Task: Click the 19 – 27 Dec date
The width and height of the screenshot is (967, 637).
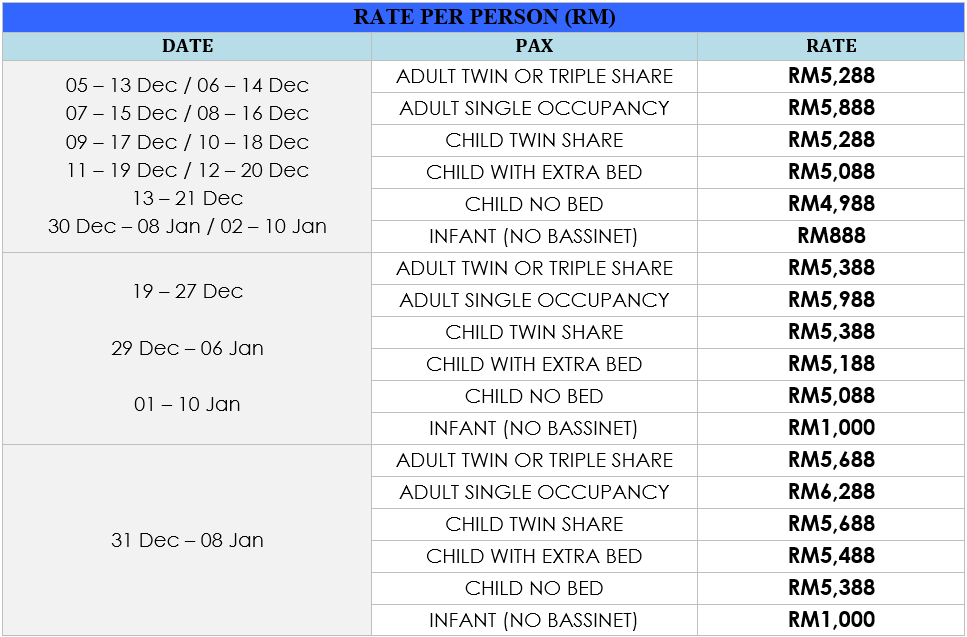Action: click(x=187, y=291)
